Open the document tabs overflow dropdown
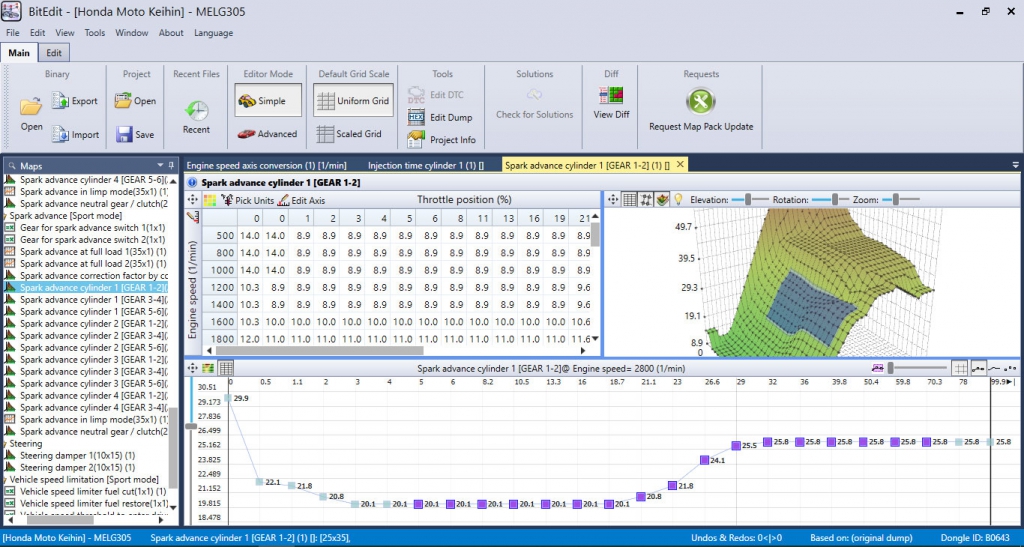Image resolution: width=1024 pixels, height=547 pixels. 1016,165
